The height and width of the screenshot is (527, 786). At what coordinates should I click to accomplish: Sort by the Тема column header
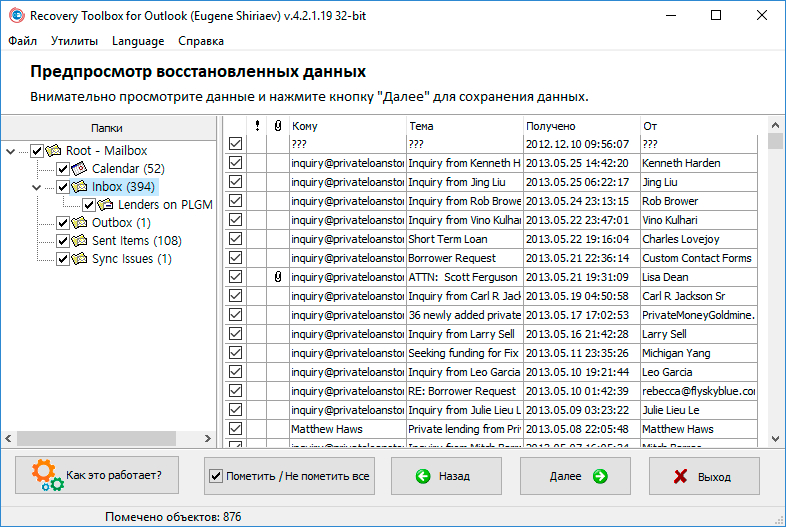(464, 126)
